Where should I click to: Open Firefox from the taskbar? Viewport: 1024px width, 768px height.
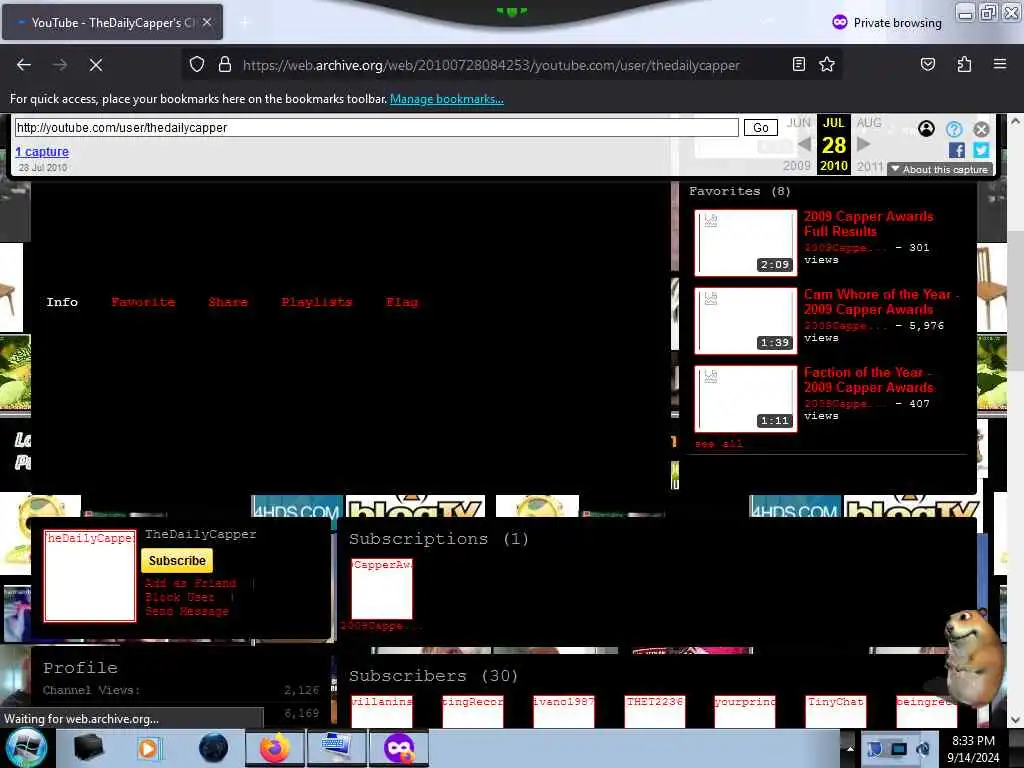pyautogui.click(x=274, y=748)
